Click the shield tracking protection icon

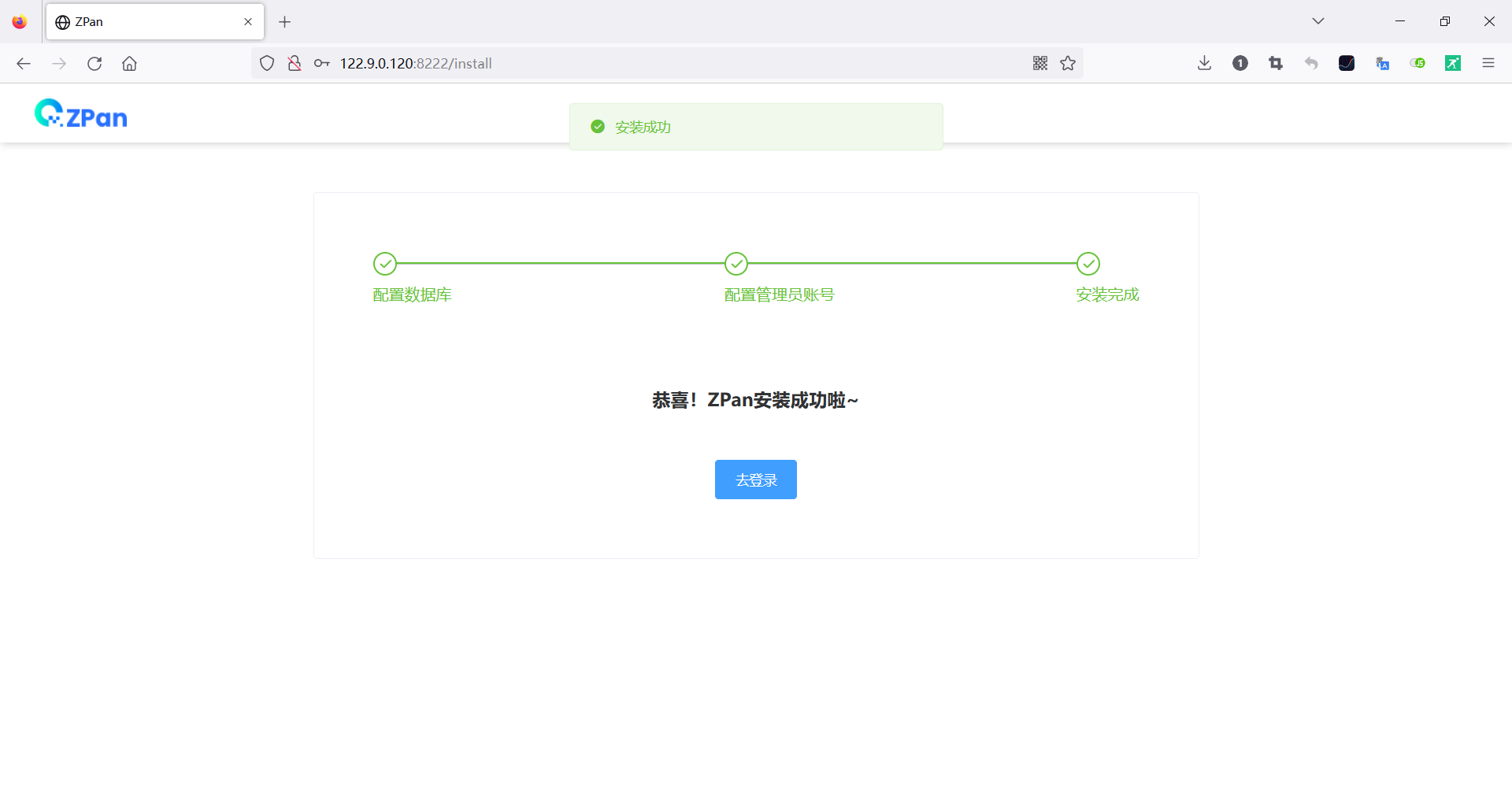(267, 63)
